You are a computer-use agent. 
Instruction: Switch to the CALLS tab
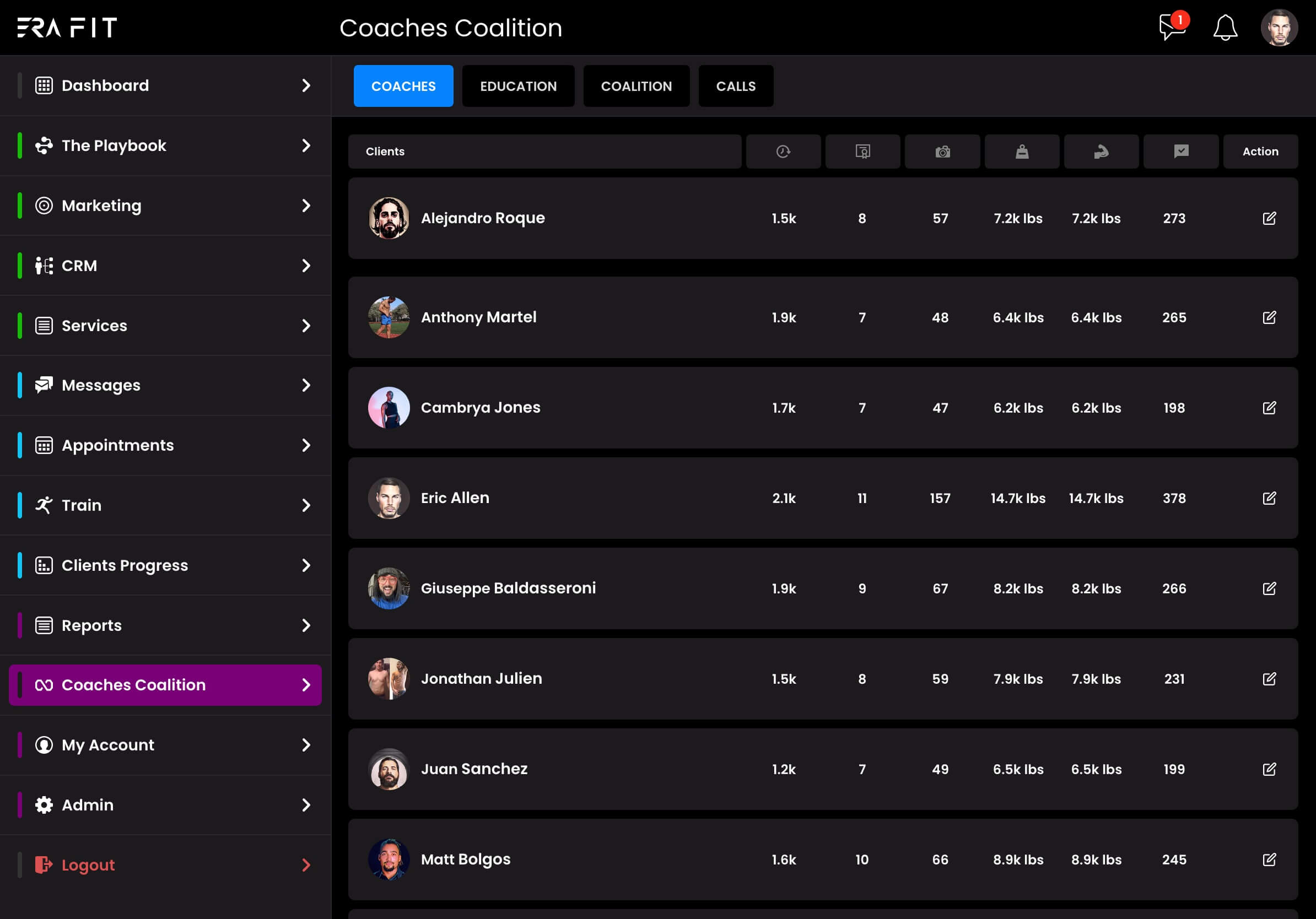tap(736, 86)
